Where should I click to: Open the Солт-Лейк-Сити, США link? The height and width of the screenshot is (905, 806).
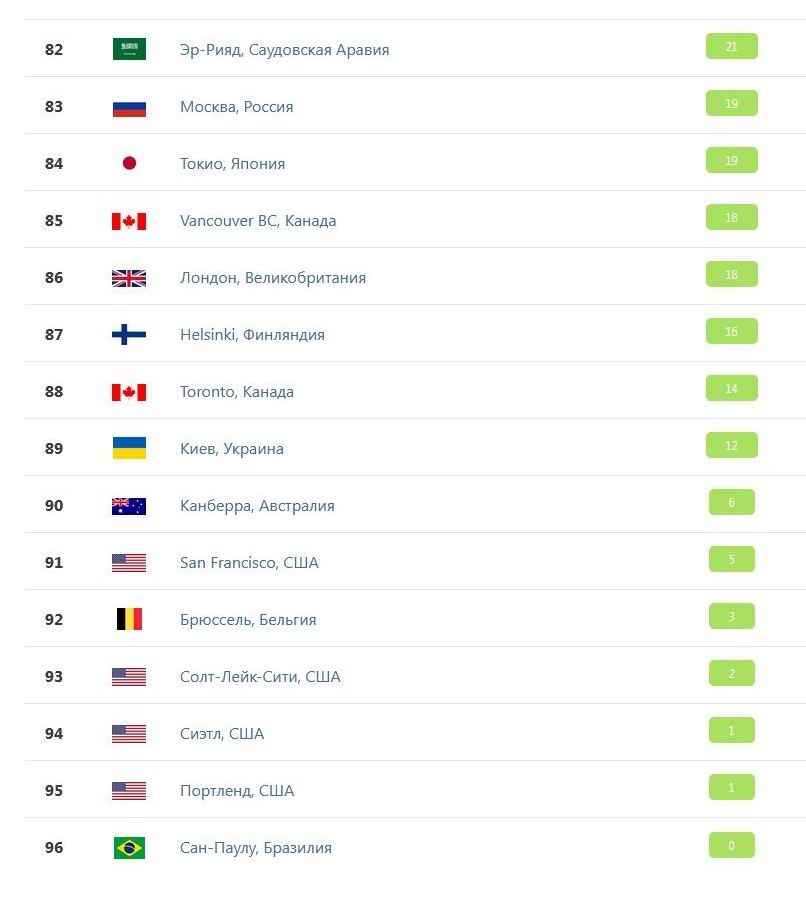[260, 677]
